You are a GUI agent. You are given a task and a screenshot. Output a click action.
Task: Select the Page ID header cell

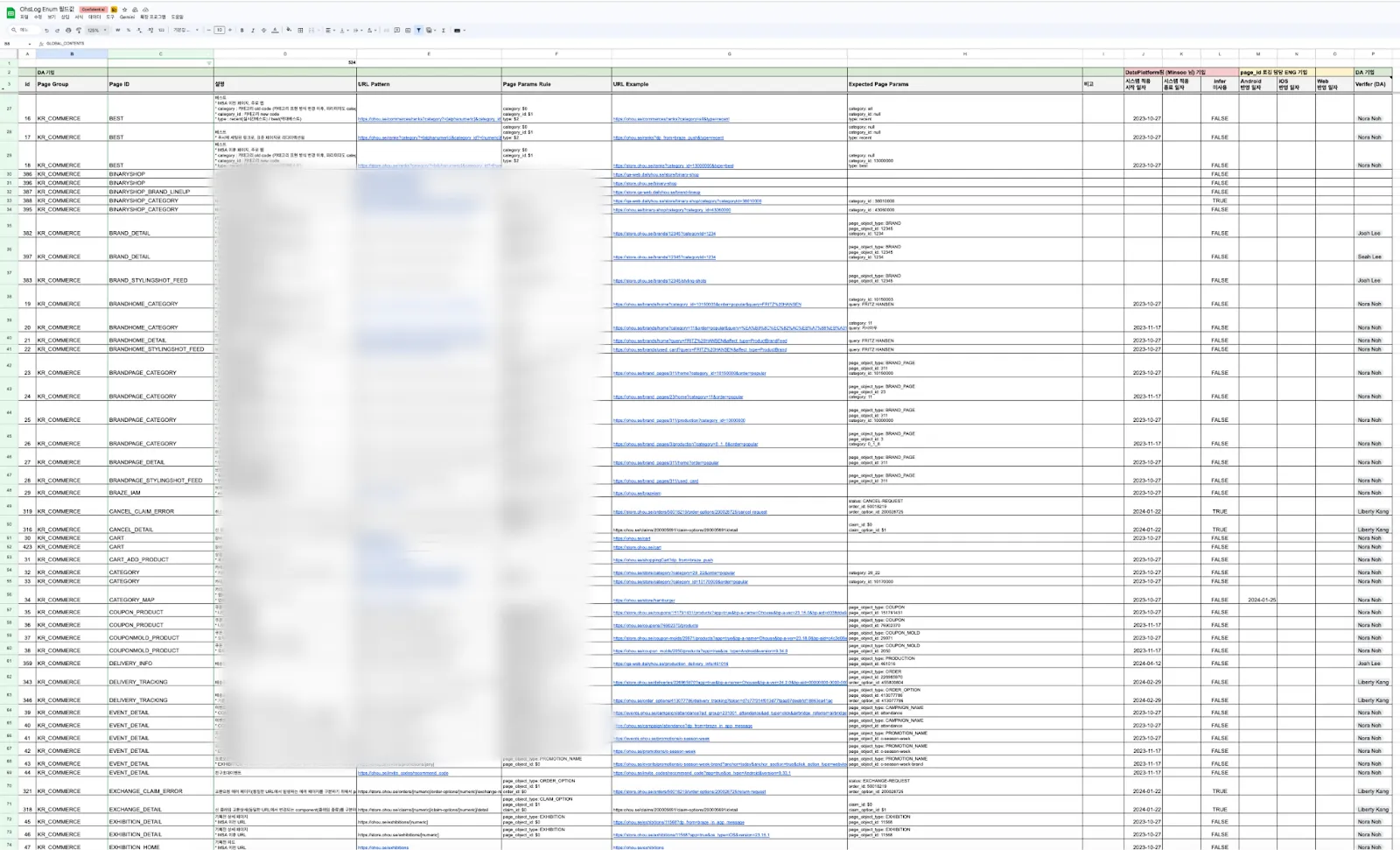tap(161, 84)
